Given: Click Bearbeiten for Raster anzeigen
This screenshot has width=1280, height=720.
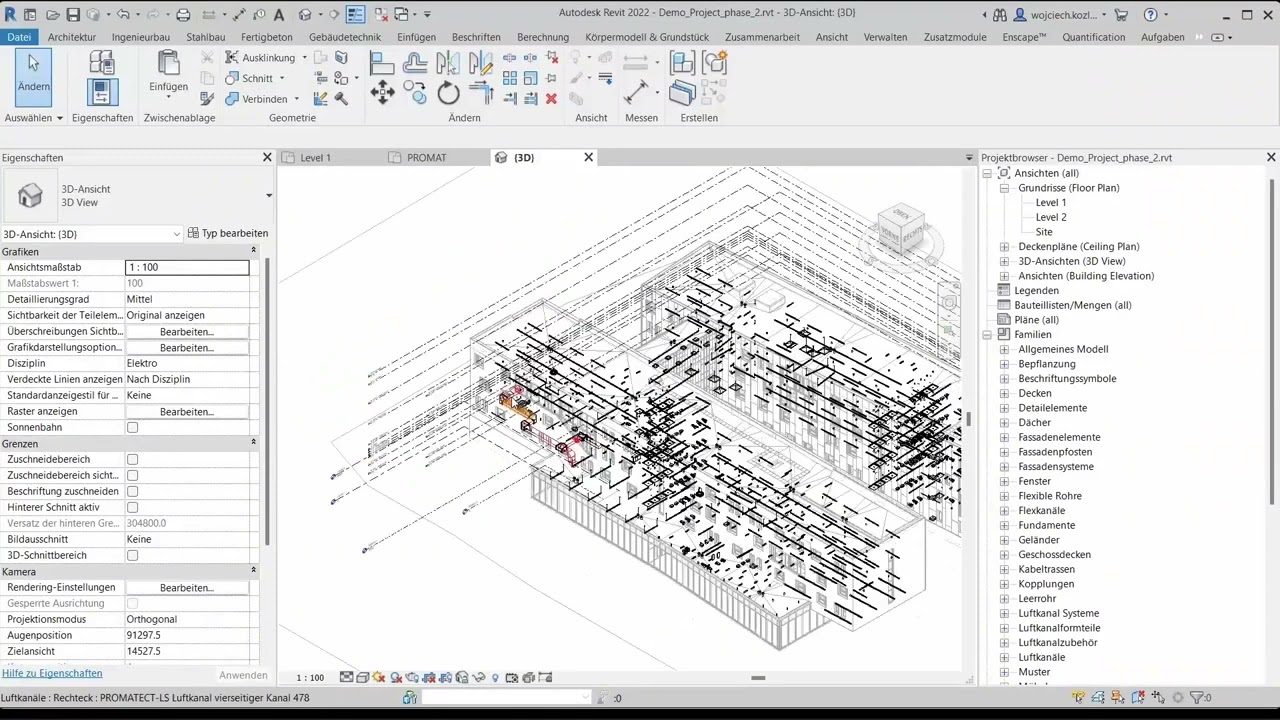Looking at the screenshot, I should click(187, 411).
